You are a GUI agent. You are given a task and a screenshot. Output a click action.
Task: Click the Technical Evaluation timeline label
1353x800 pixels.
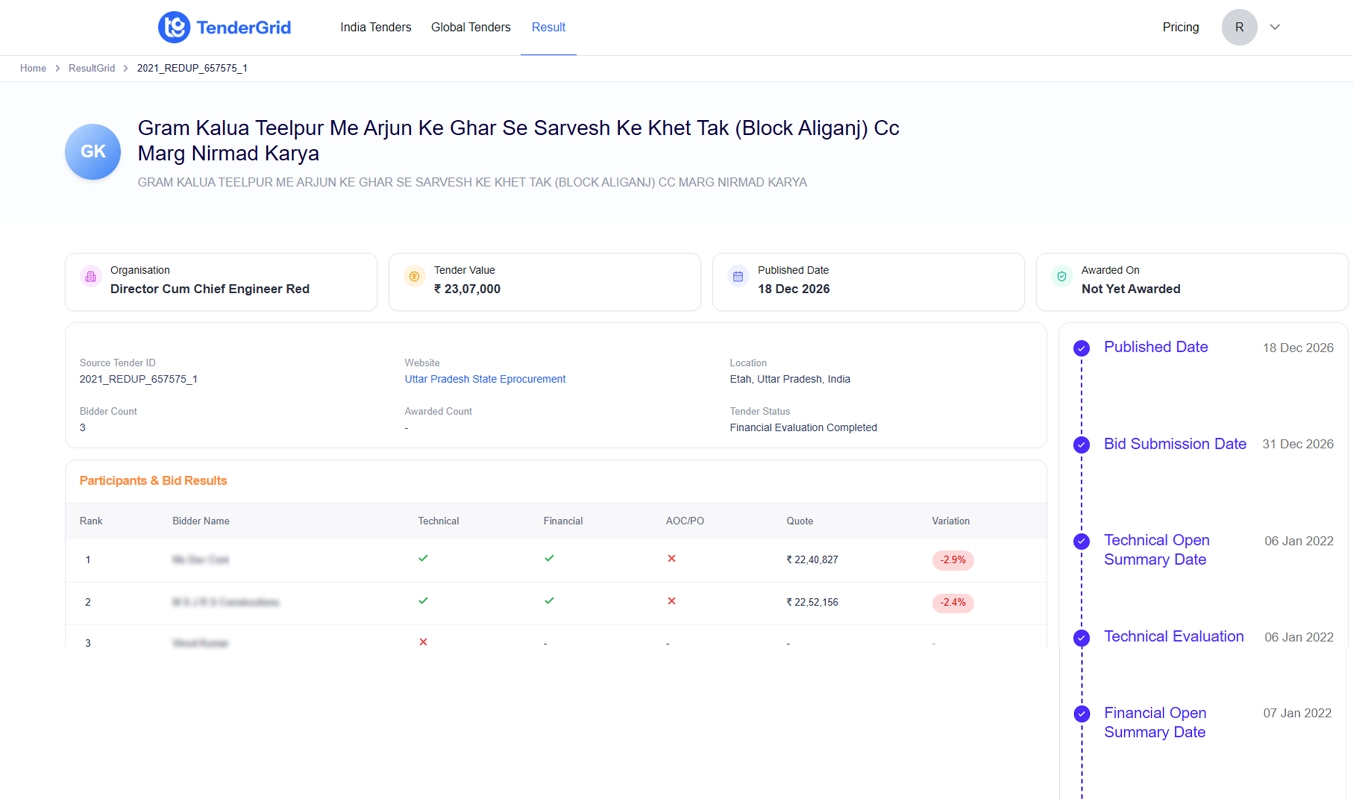point(1174,636)
